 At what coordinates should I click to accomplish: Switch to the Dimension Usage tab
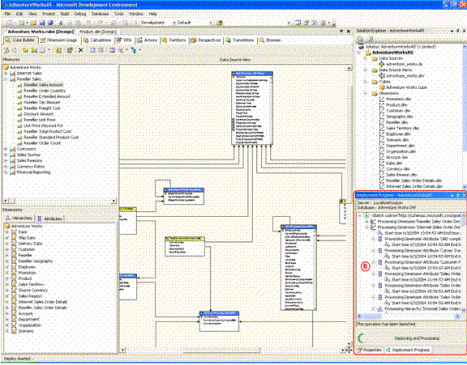click(x=59, y=40)
